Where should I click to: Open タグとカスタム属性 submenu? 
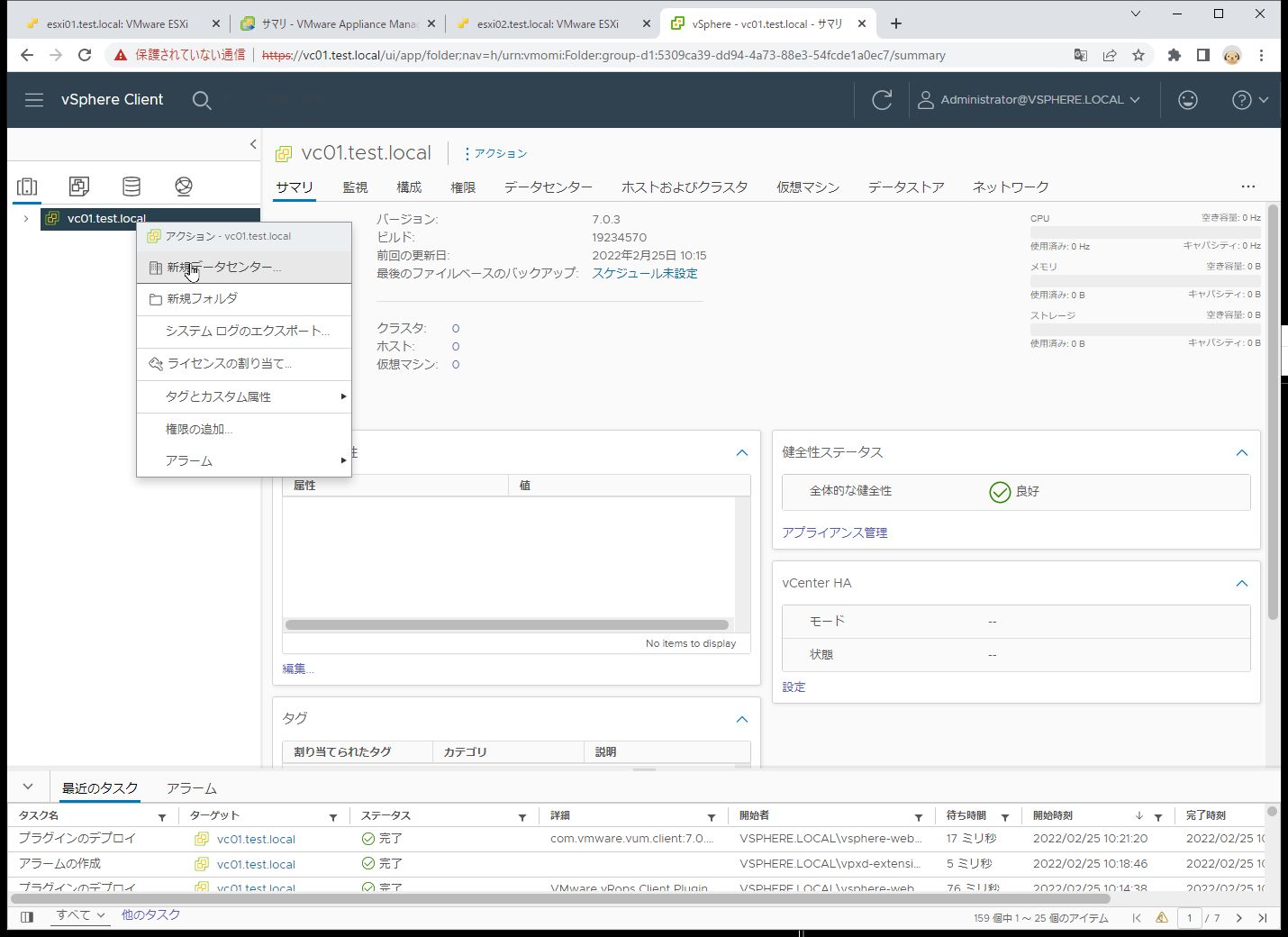(x=243, y=396)
